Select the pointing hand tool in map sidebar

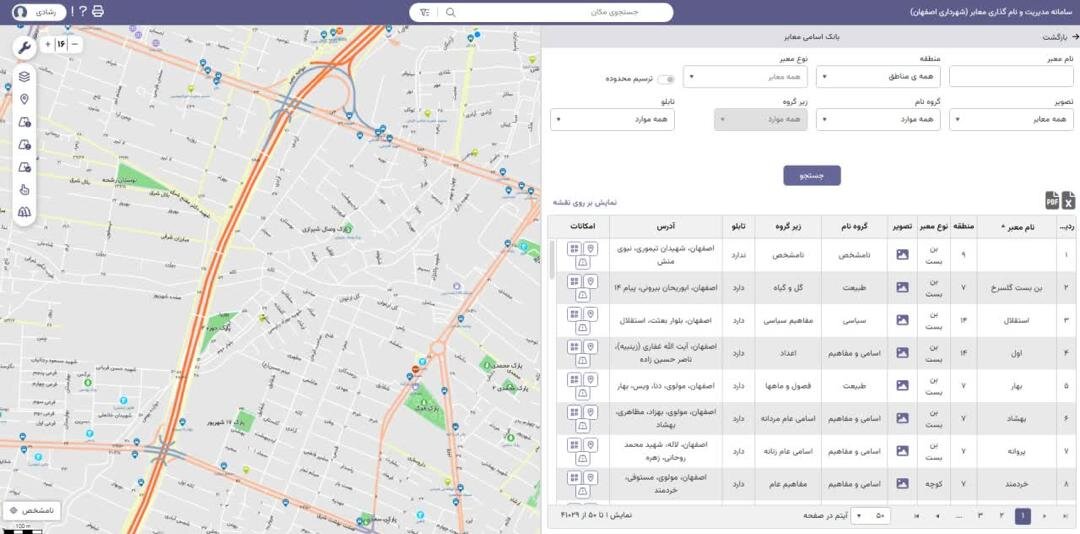pyautogui.click(x=25, y=189)
